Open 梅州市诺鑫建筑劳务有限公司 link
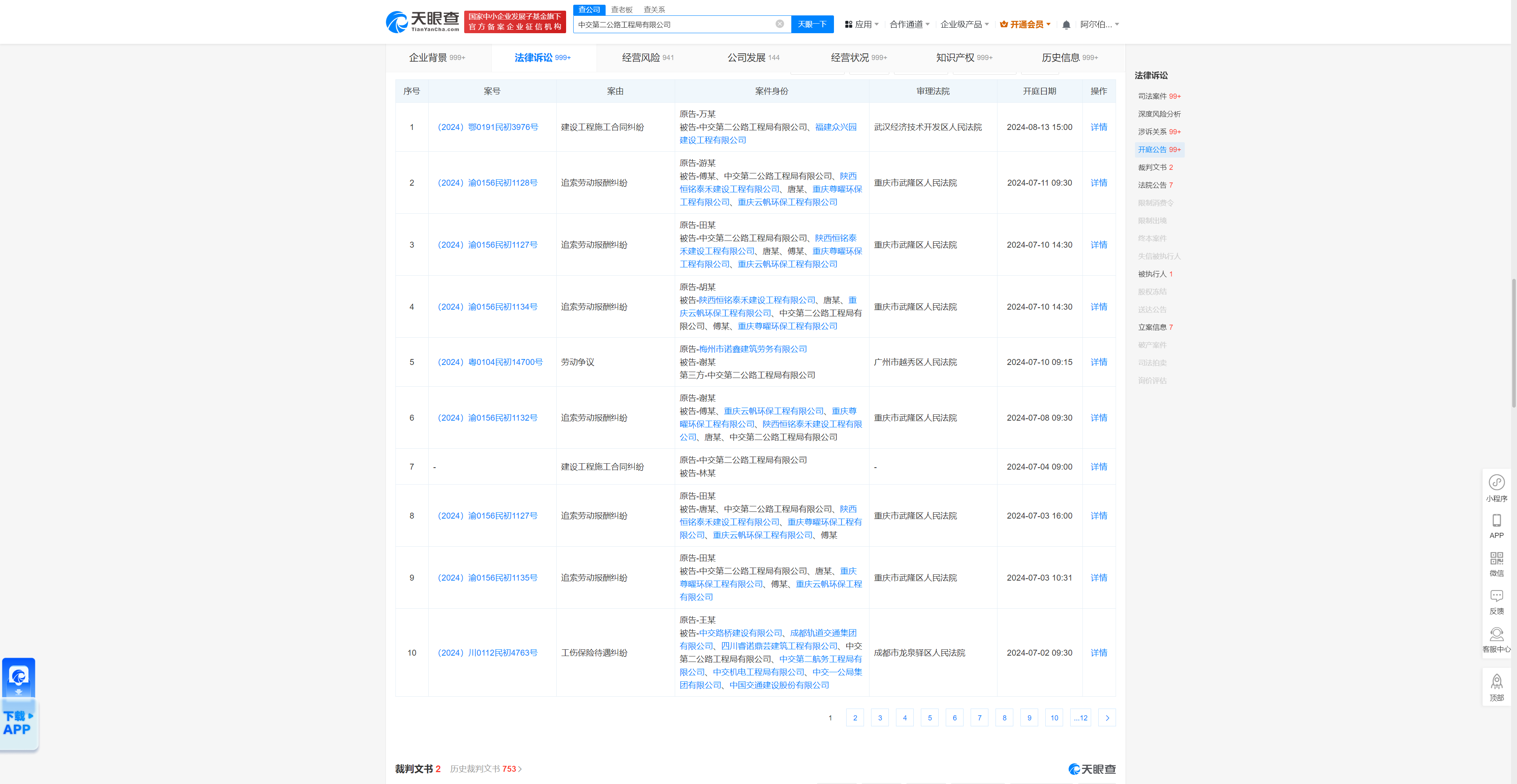The height and width of the screenshot is (784, 1517). [753, 349]
